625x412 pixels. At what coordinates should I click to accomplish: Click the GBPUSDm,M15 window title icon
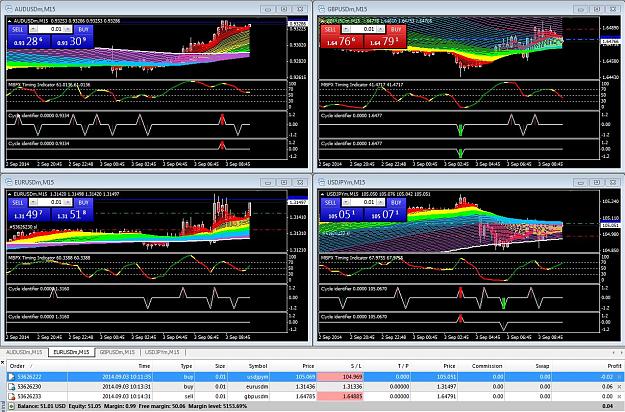tap(322, 9)
